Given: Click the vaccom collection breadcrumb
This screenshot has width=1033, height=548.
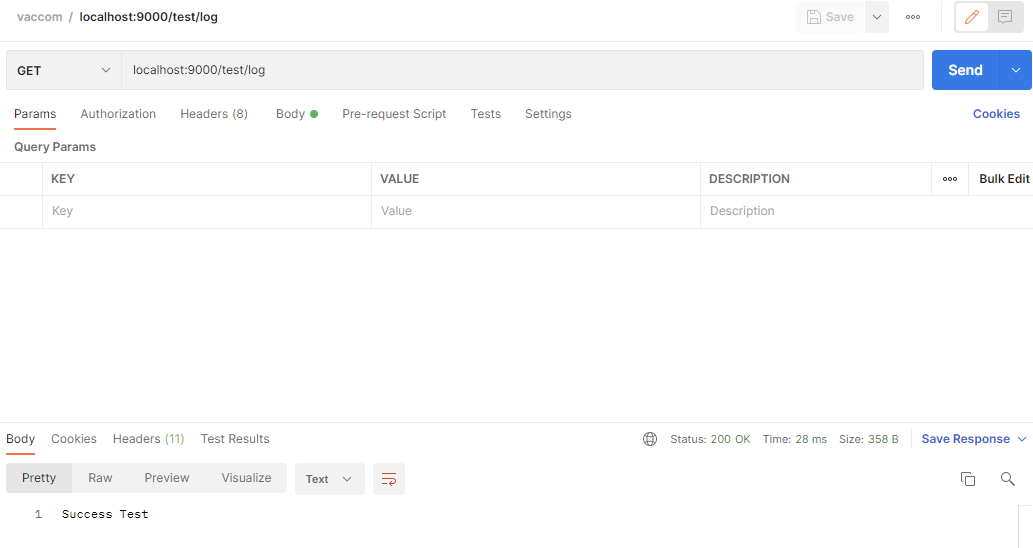Looking at the screenshot, I should [x=40, y=17].
